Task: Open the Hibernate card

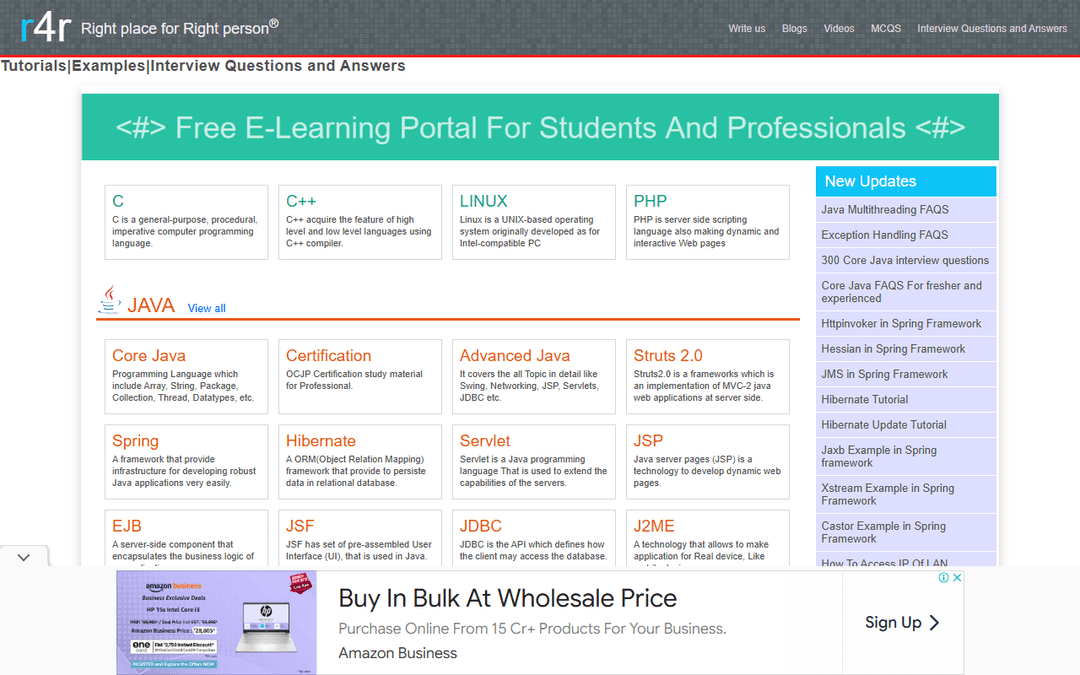Action: (360, 461)
